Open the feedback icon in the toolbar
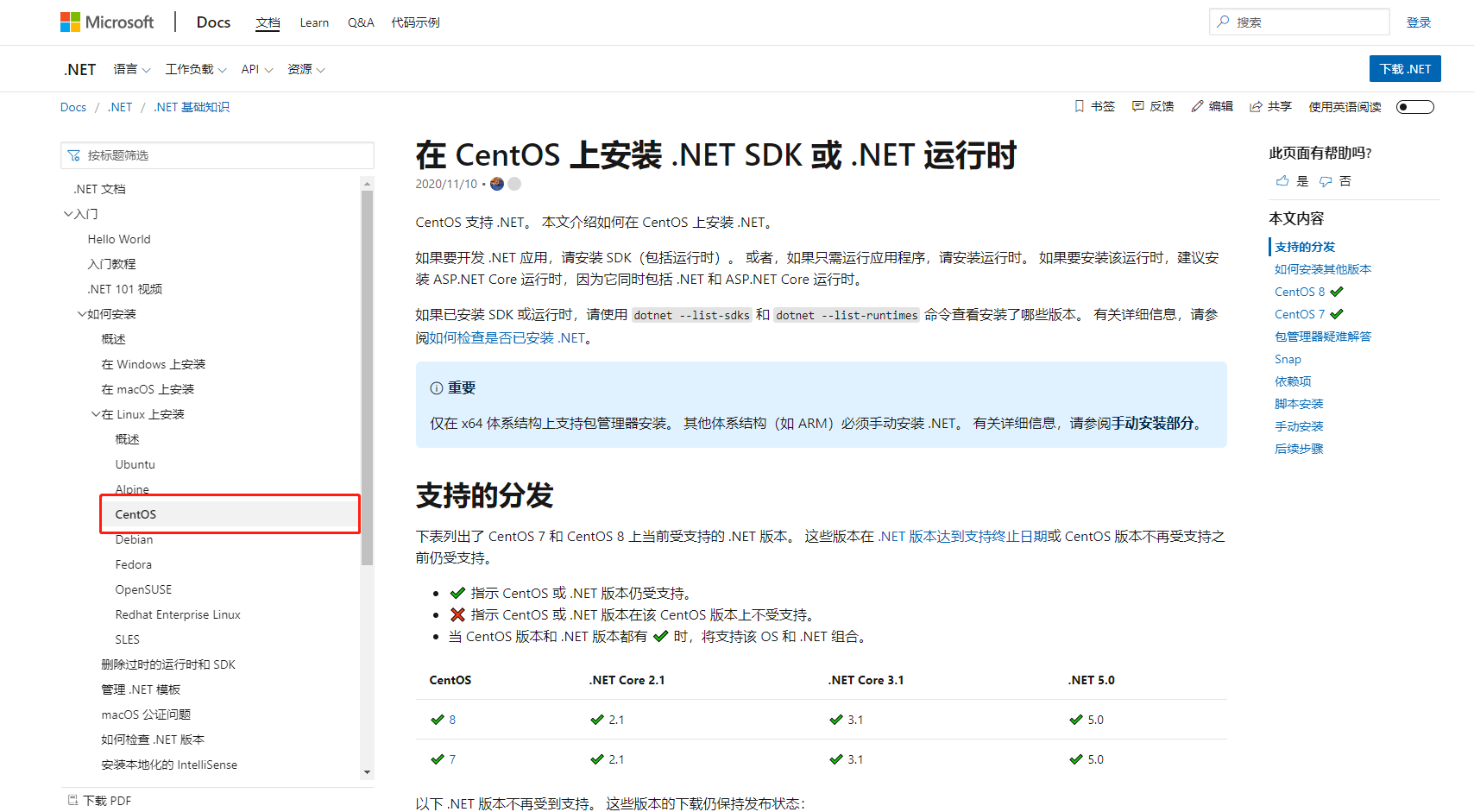1474x812 pixels. click(1136, 106)
